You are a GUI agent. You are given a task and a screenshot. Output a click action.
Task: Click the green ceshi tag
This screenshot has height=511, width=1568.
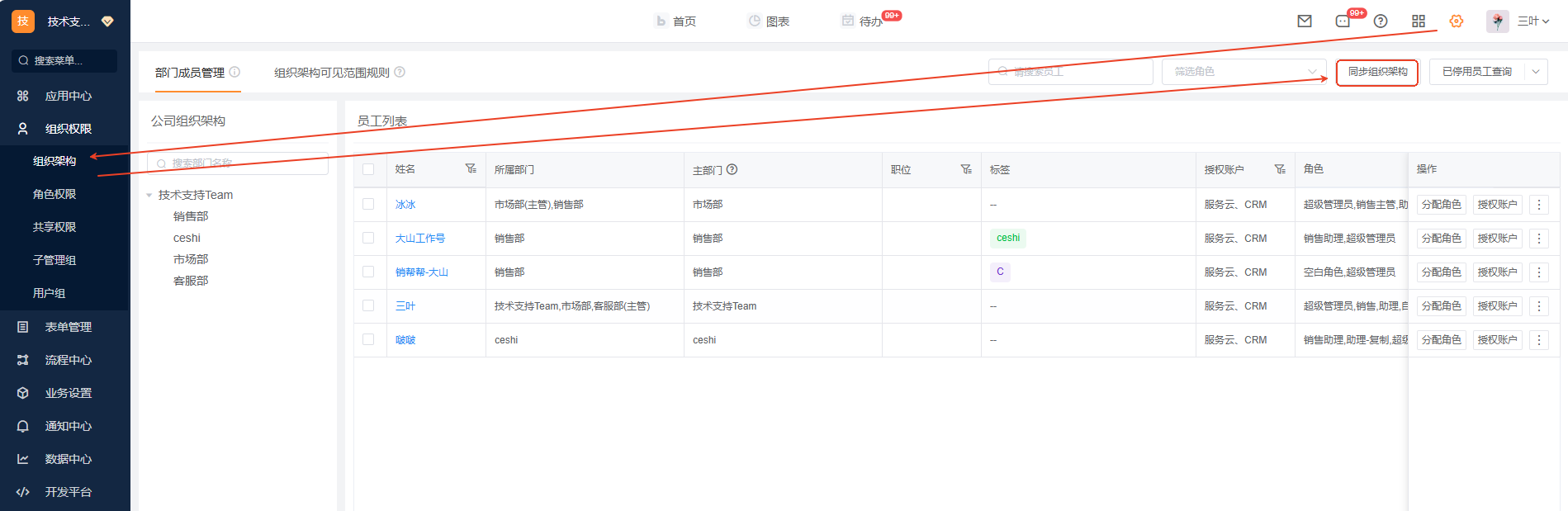click(1008, 239)
